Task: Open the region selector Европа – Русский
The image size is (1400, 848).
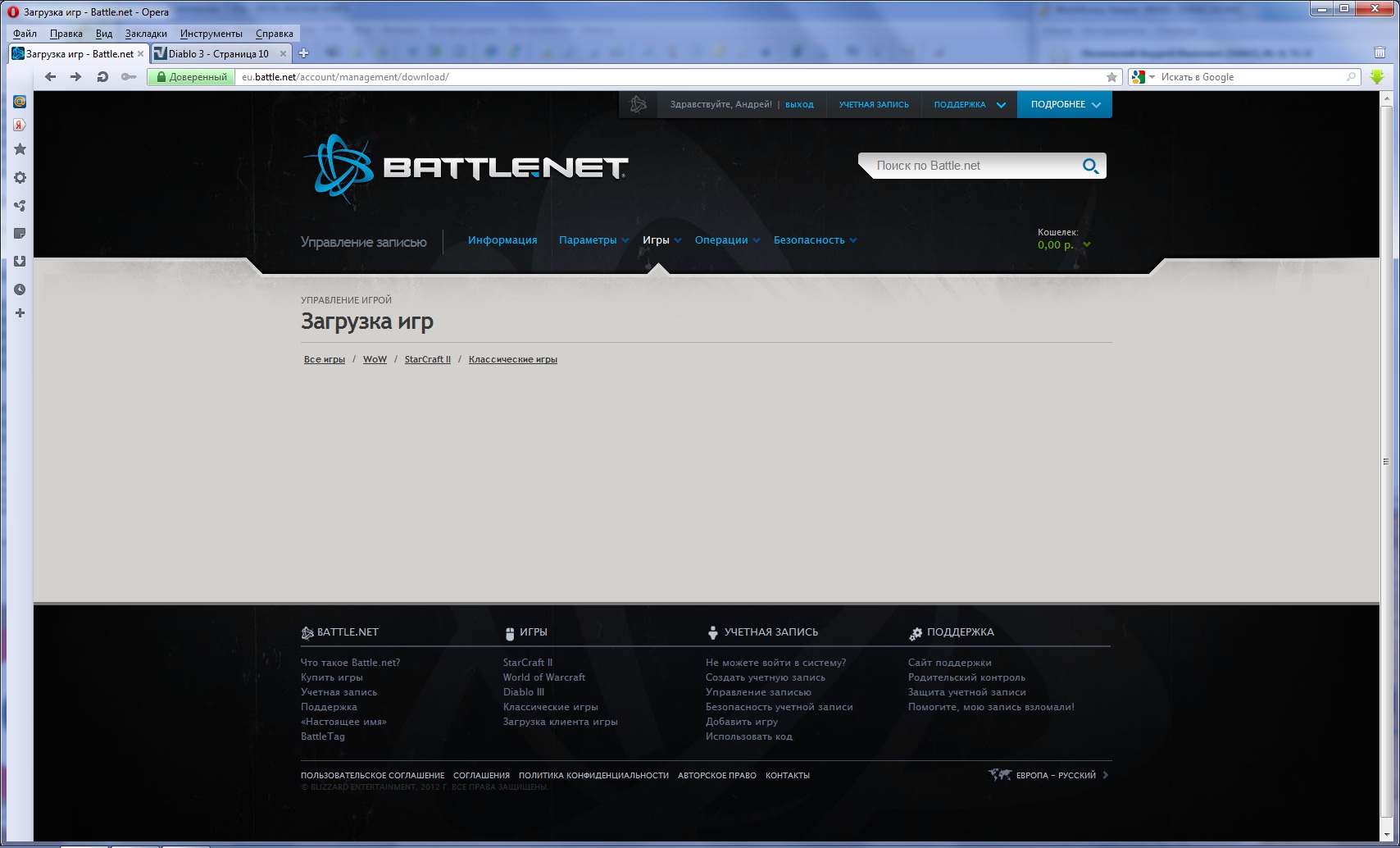Action: coord(1048,775)
